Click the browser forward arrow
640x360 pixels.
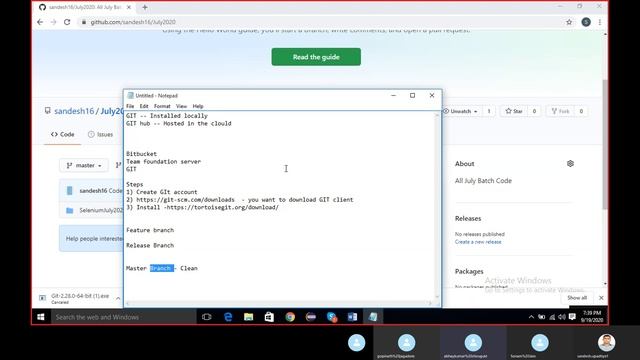click(53, 22)
